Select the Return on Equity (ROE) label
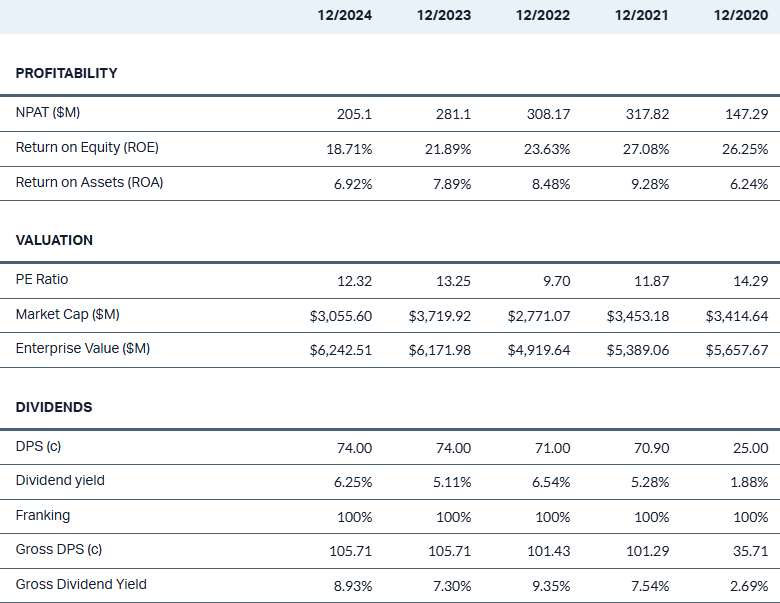This screenshot has height=603, width=780. pos(87,148)
